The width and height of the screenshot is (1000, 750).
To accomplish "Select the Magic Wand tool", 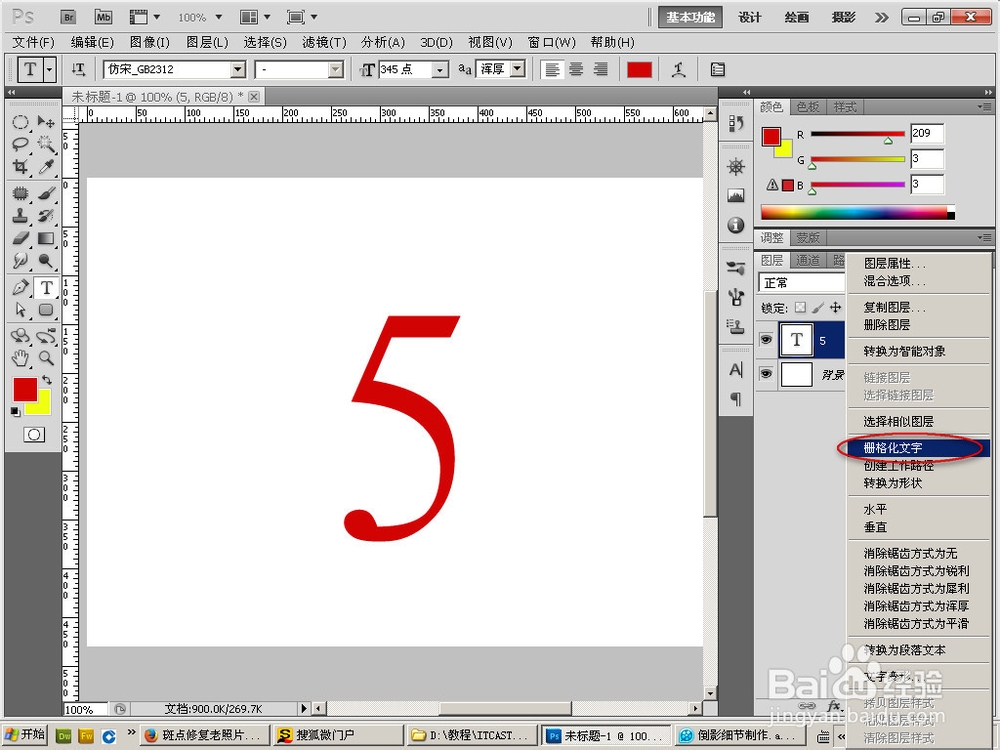I will pyautogui.click(x=46, y=144).
